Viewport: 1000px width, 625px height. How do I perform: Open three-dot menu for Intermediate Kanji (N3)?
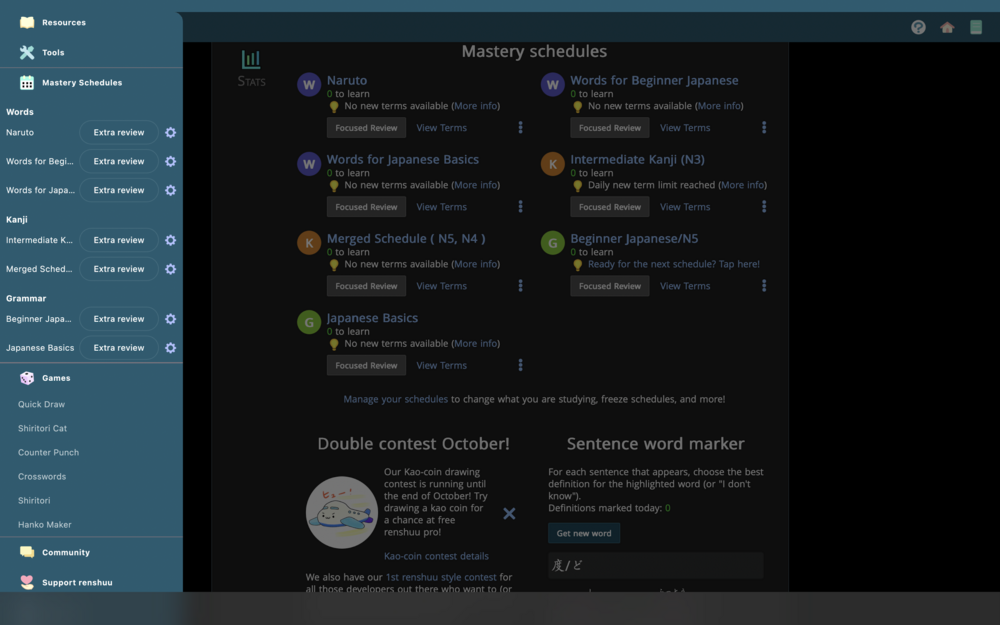click(x=764, y=207)
